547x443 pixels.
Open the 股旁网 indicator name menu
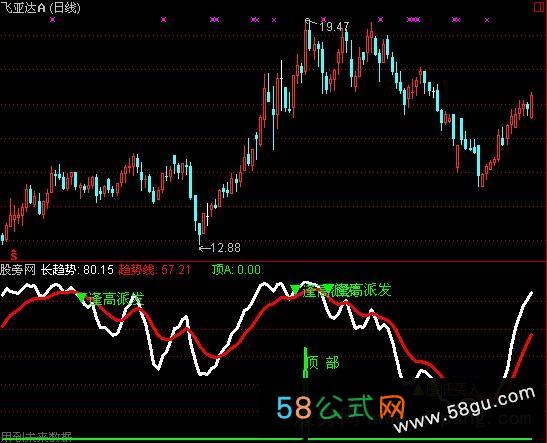tap(18, 270)
